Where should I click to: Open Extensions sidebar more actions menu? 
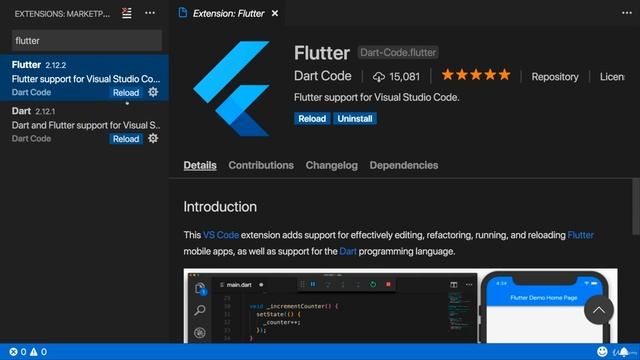pos(150,13)
